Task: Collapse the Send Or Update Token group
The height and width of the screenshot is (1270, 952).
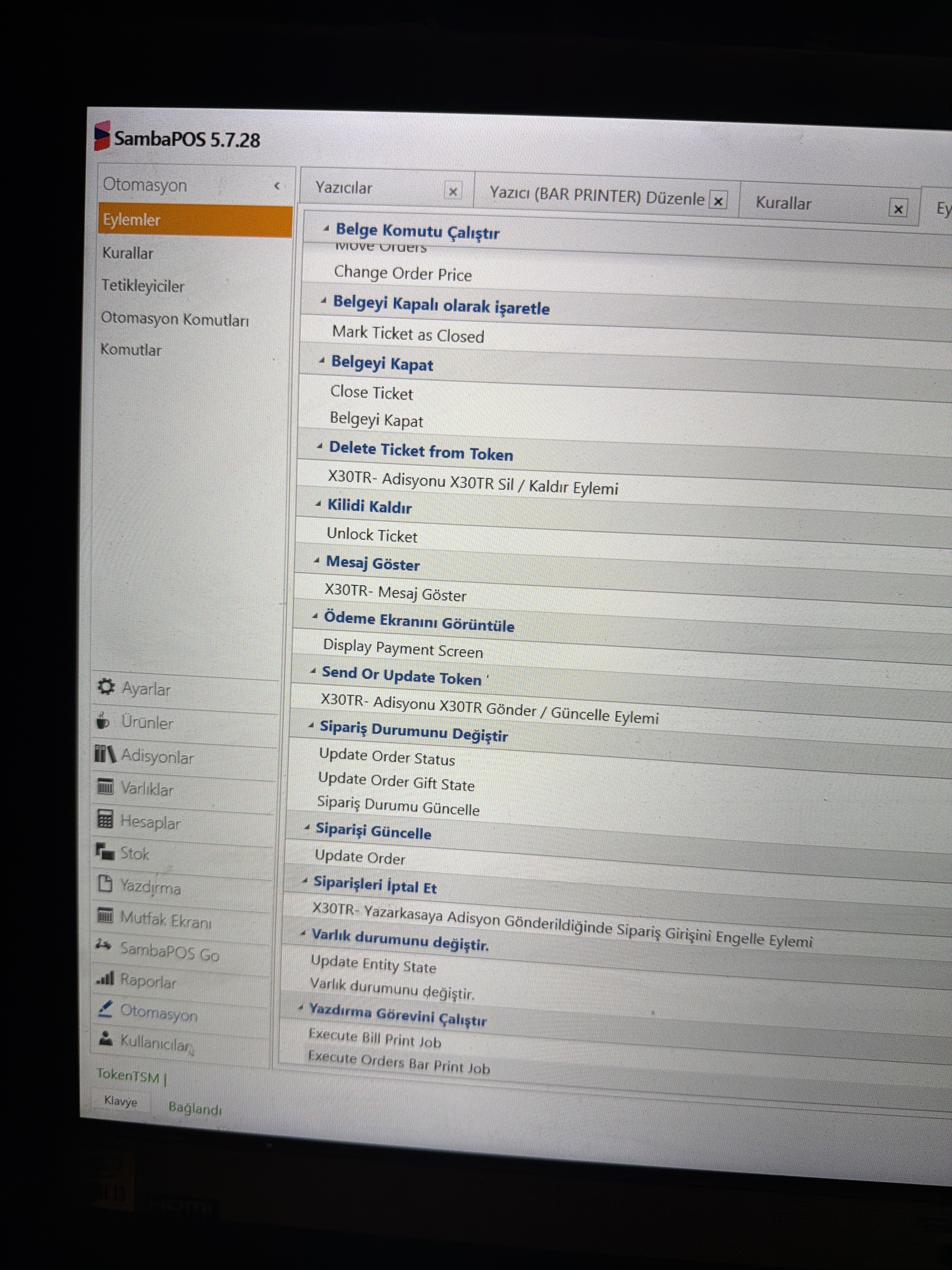Action: [x=313, y=671]
